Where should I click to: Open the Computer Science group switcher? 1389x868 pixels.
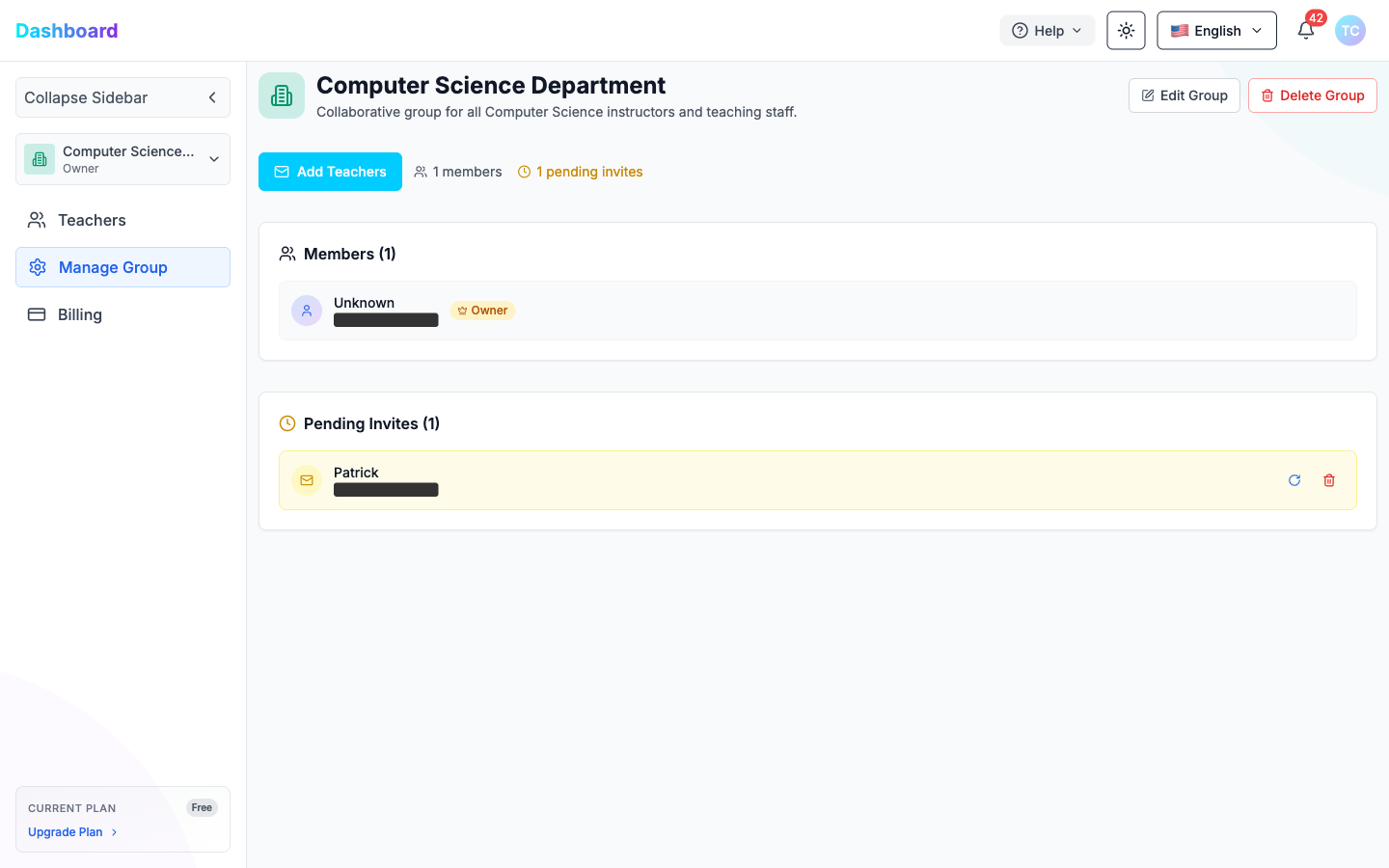coord(123,158)
